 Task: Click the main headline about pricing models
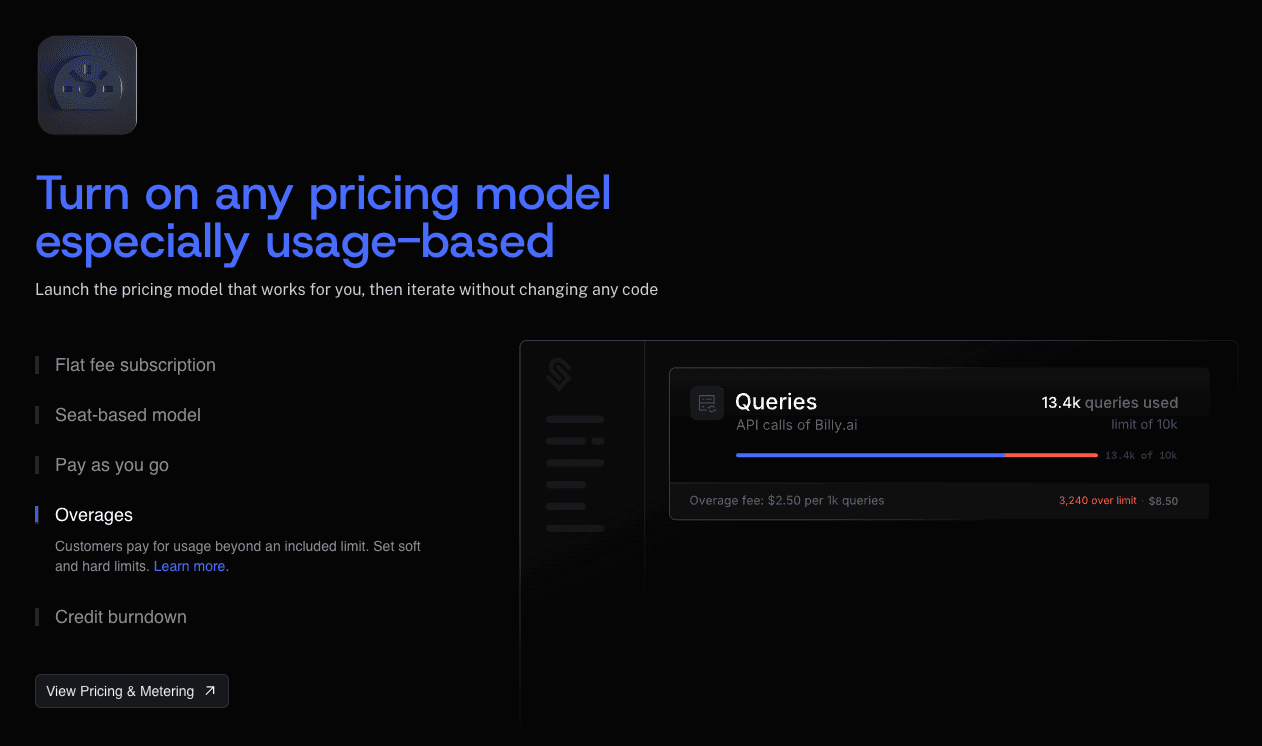323,217
